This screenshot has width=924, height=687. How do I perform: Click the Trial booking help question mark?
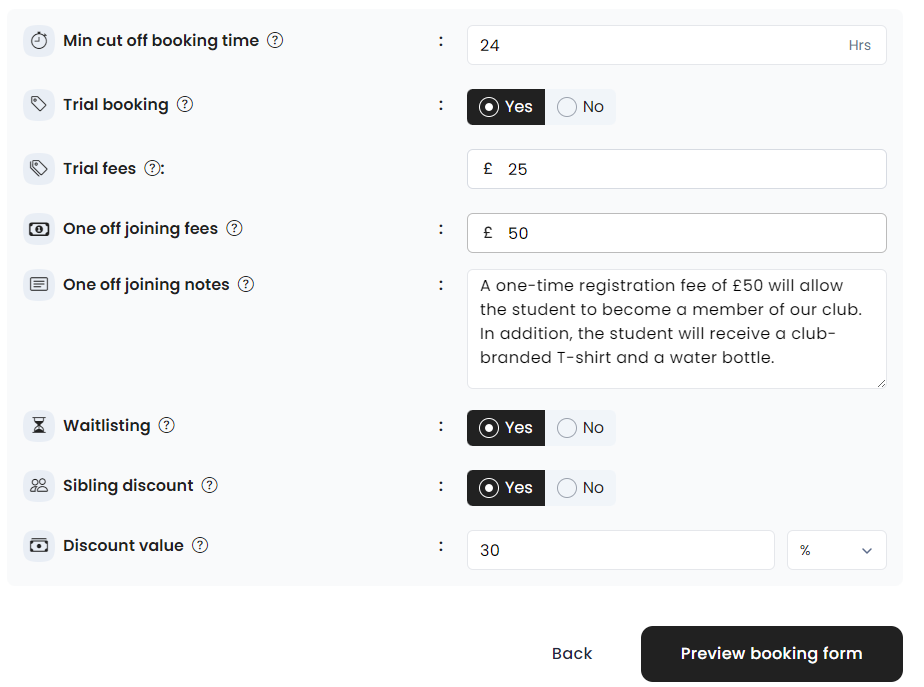pos(185,105)
